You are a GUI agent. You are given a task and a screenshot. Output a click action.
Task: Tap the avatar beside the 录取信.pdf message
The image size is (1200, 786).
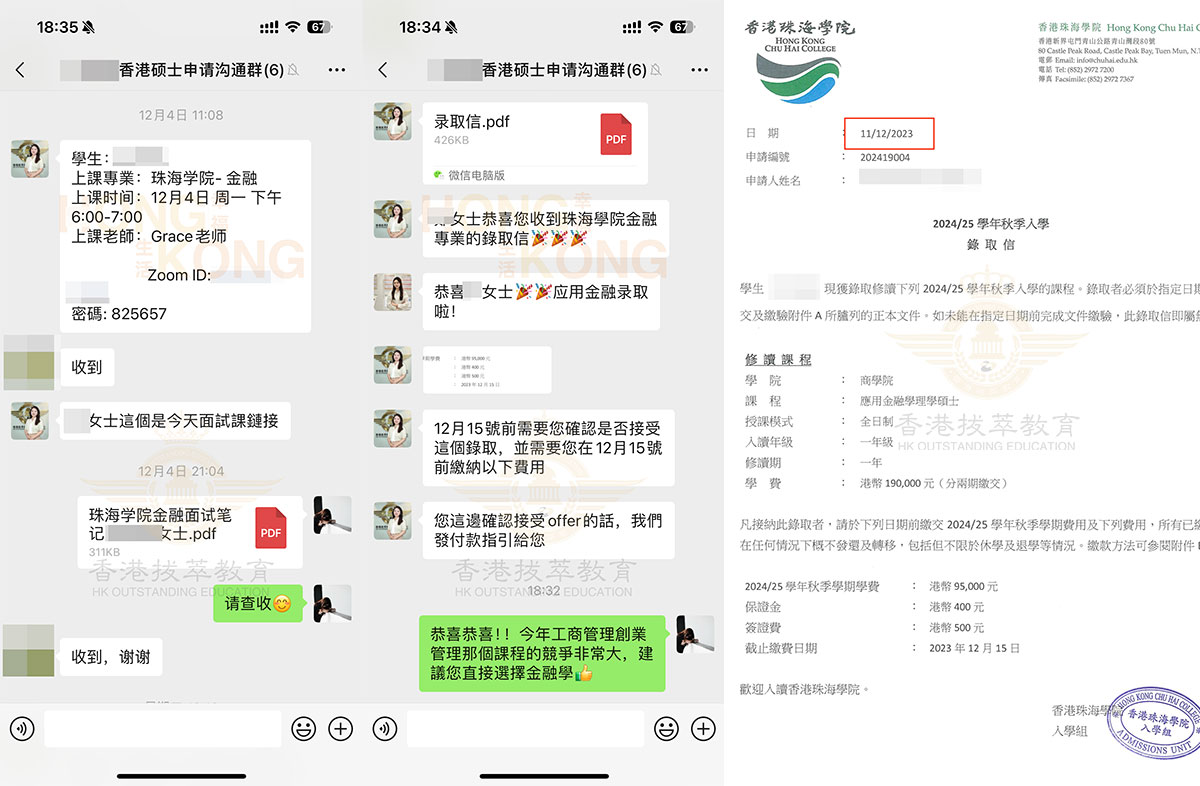(x=392, y=121)
